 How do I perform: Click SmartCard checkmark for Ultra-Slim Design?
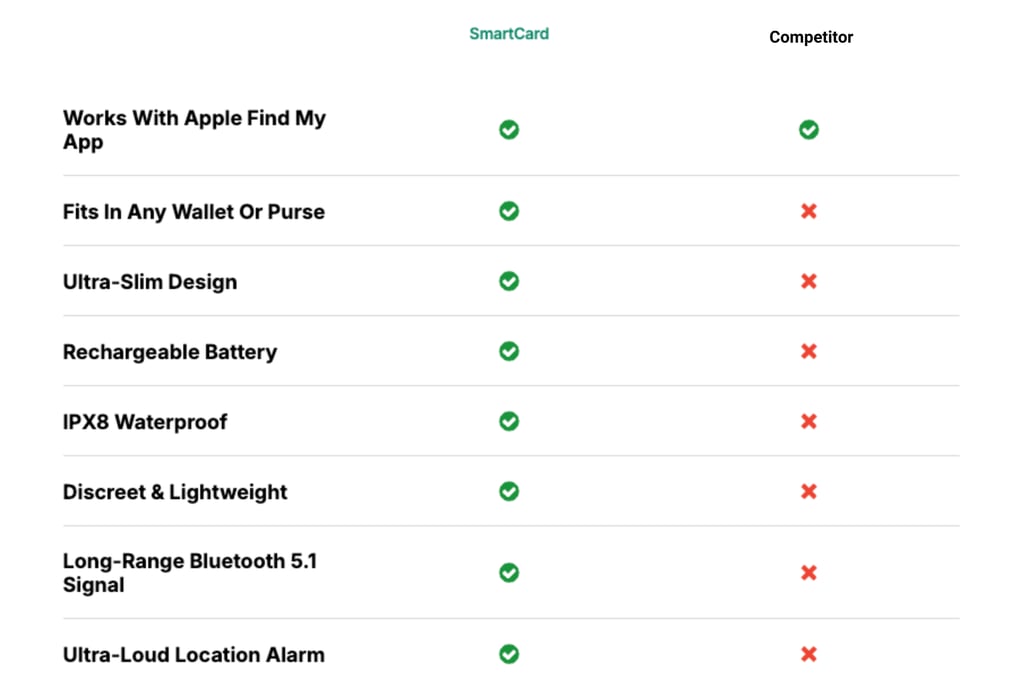[x=509, y=281]
